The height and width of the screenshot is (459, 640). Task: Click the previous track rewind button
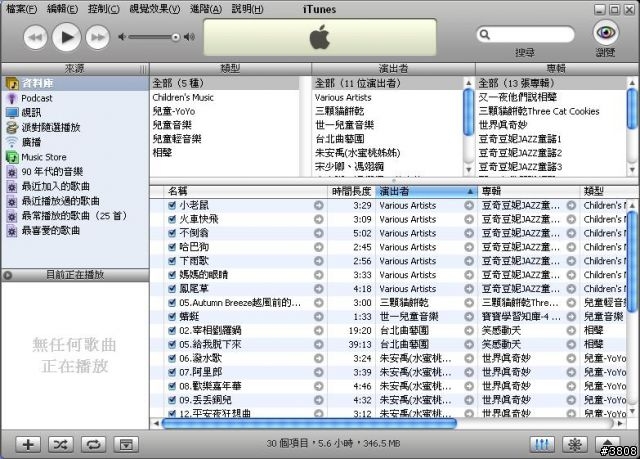point(36,38)
